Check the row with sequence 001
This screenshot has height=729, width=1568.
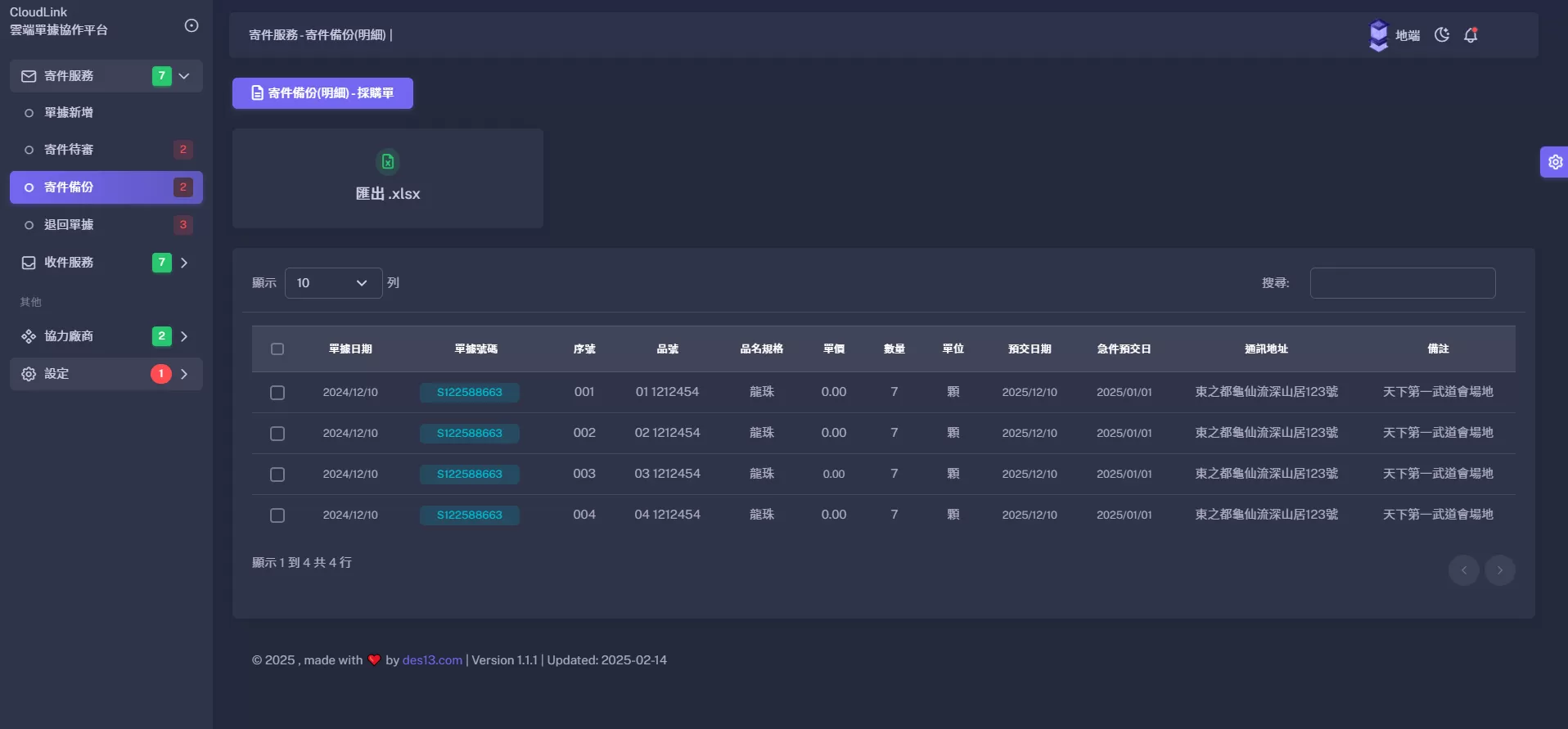coord(277,393)
